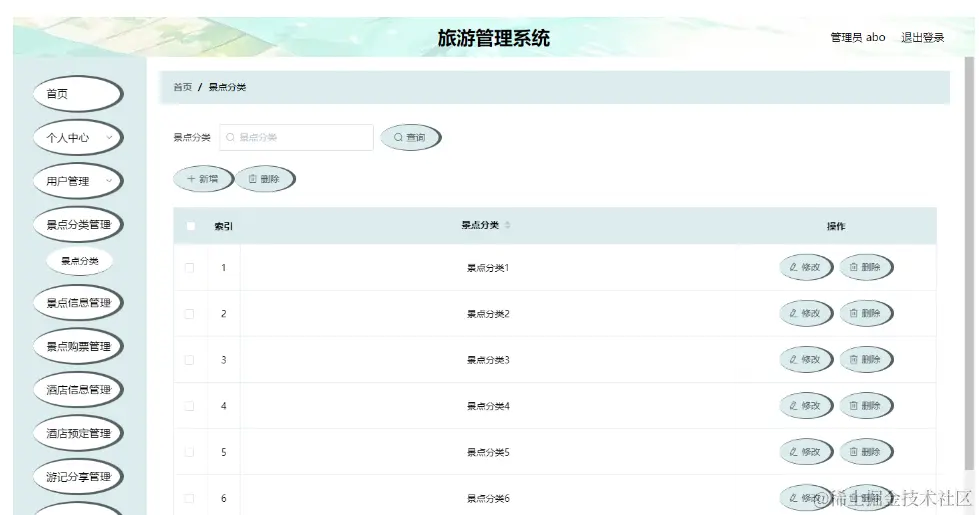Expand the 酒店预定管理 sidebar group
The image size is (979, 515).
pyautogui.click(x=78, y=433)
